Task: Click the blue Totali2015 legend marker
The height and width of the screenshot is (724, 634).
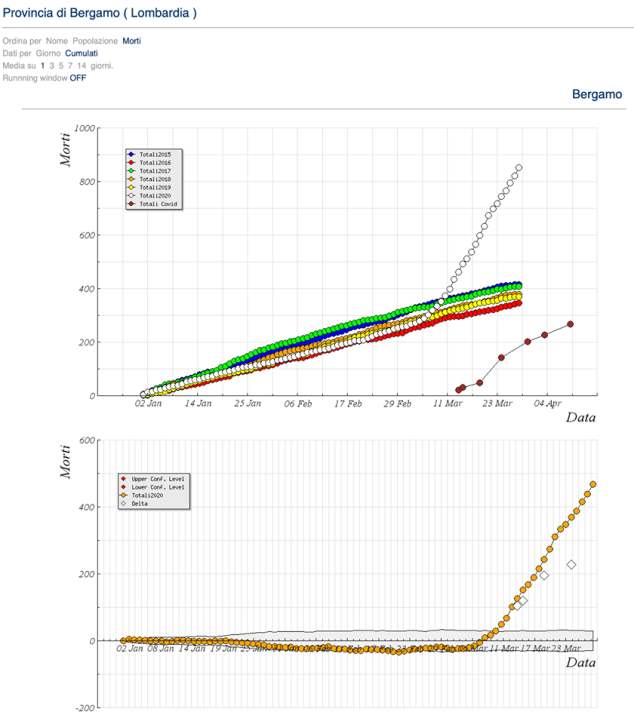Action: [x=131, y=154]
